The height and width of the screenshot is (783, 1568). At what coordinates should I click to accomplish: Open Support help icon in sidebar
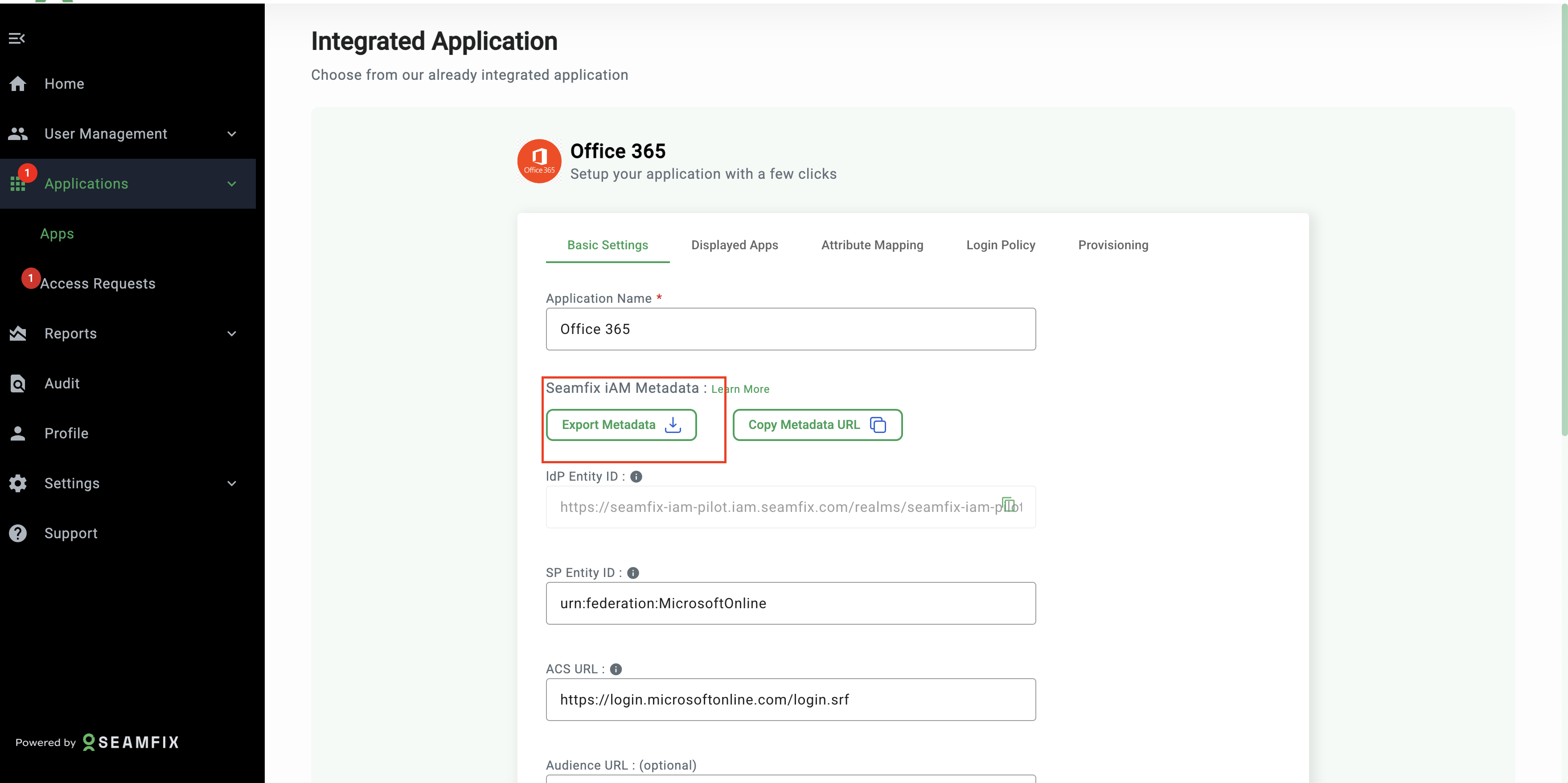pyautogui.click(x=18, y=533)
